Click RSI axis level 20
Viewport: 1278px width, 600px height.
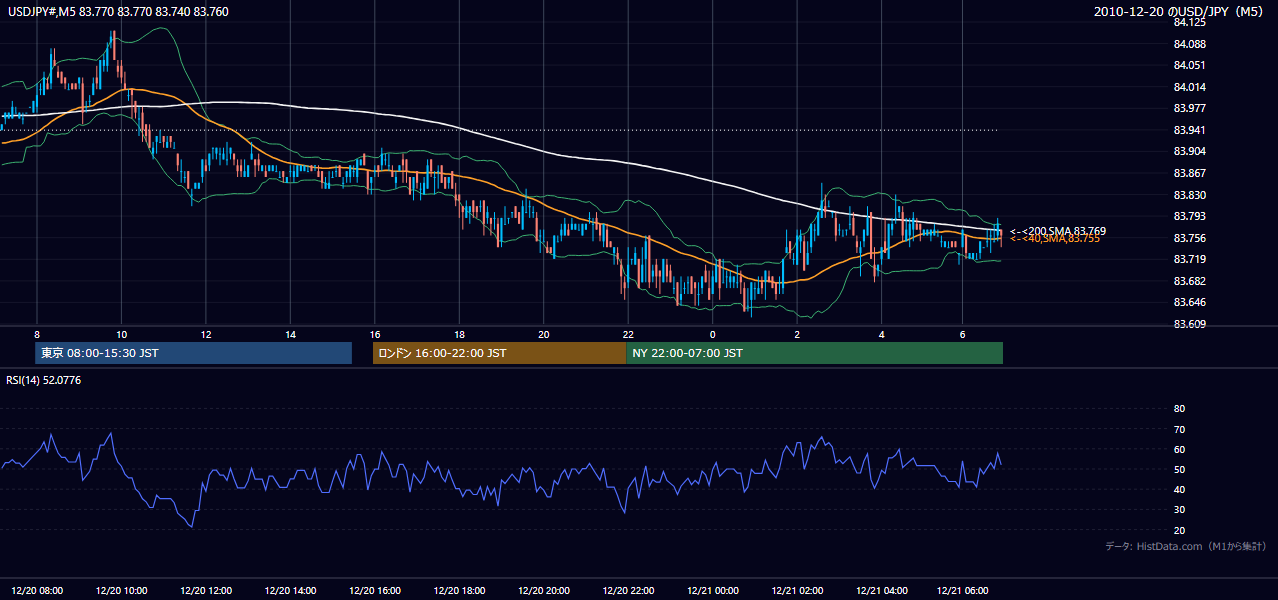(x=1179, y=530)
